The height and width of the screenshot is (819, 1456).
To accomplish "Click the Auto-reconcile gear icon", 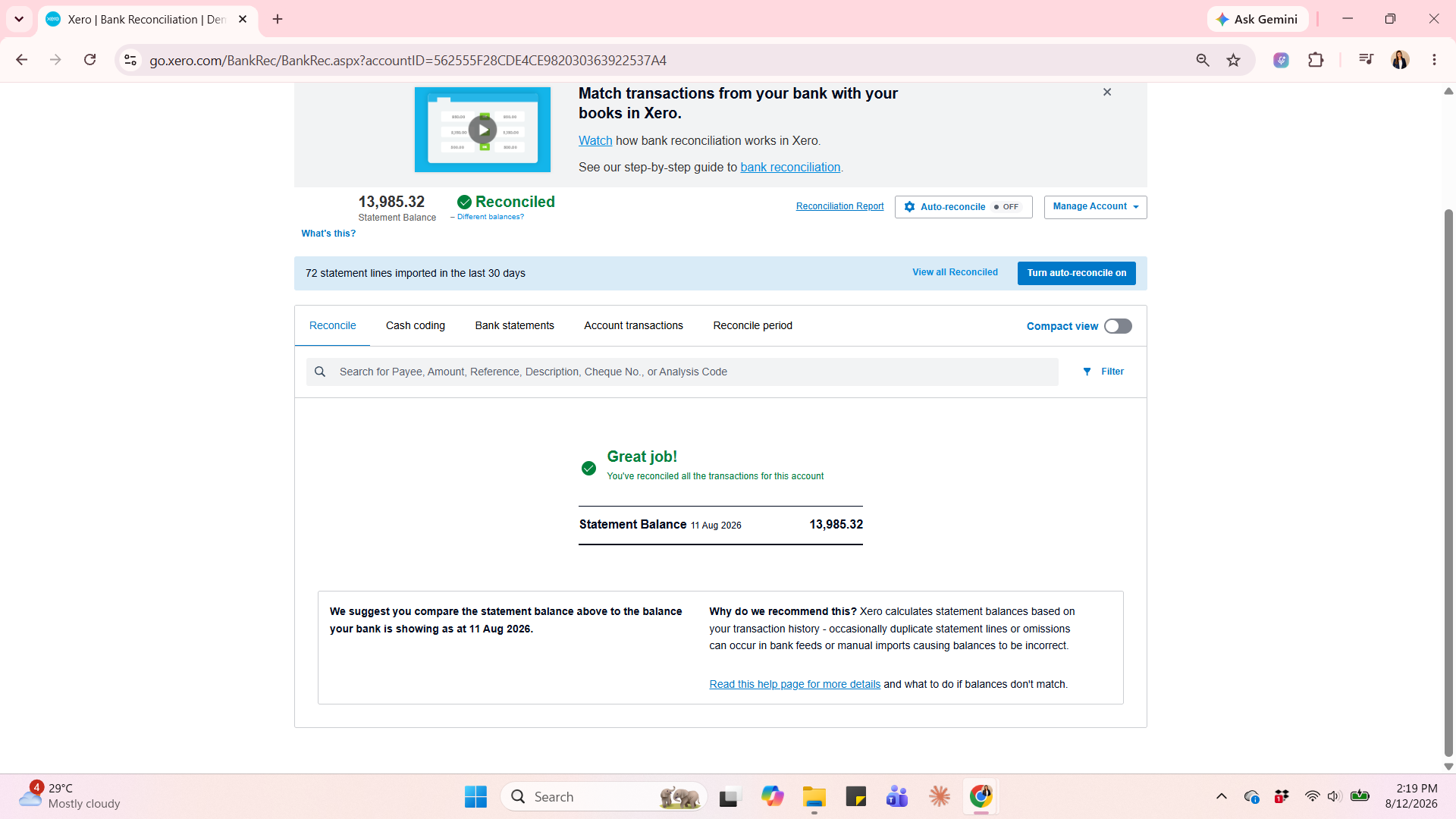I will tap(909, 207).
